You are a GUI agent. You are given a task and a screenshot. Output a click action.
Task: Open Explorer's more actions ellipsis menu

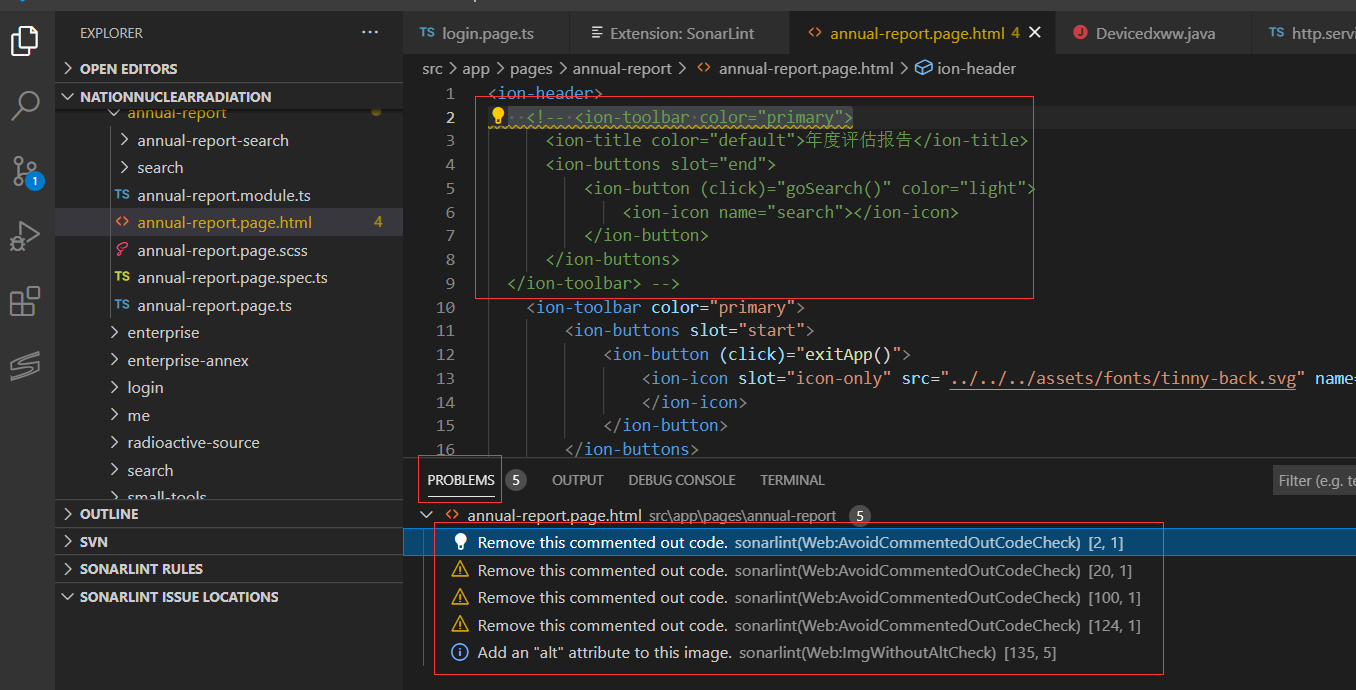tap(370, 33)
